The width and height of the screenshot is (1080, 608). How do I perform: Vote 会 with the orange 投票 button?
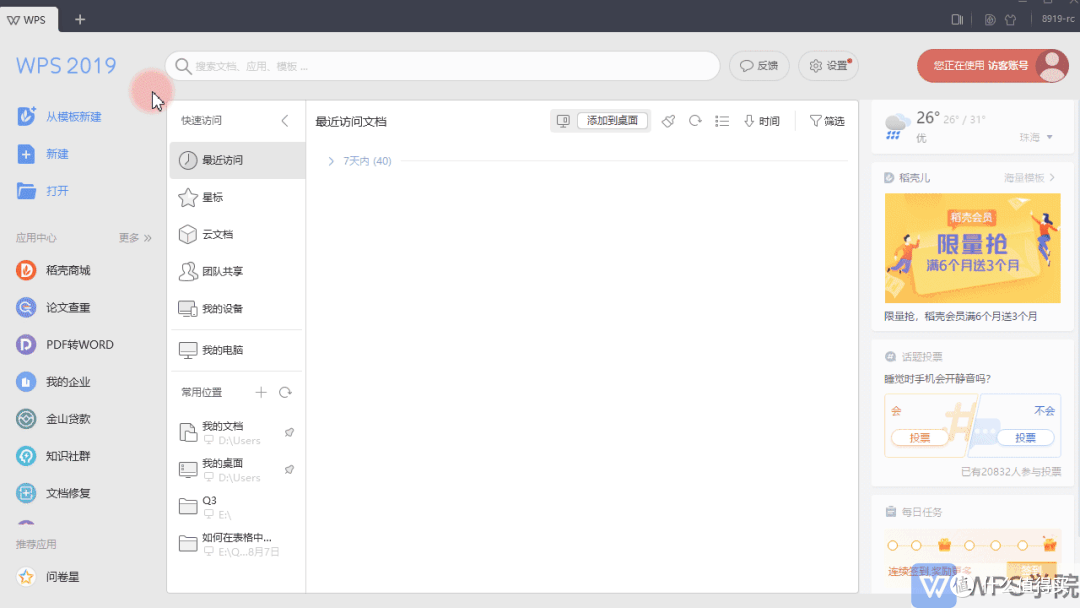tap(920, 438)
